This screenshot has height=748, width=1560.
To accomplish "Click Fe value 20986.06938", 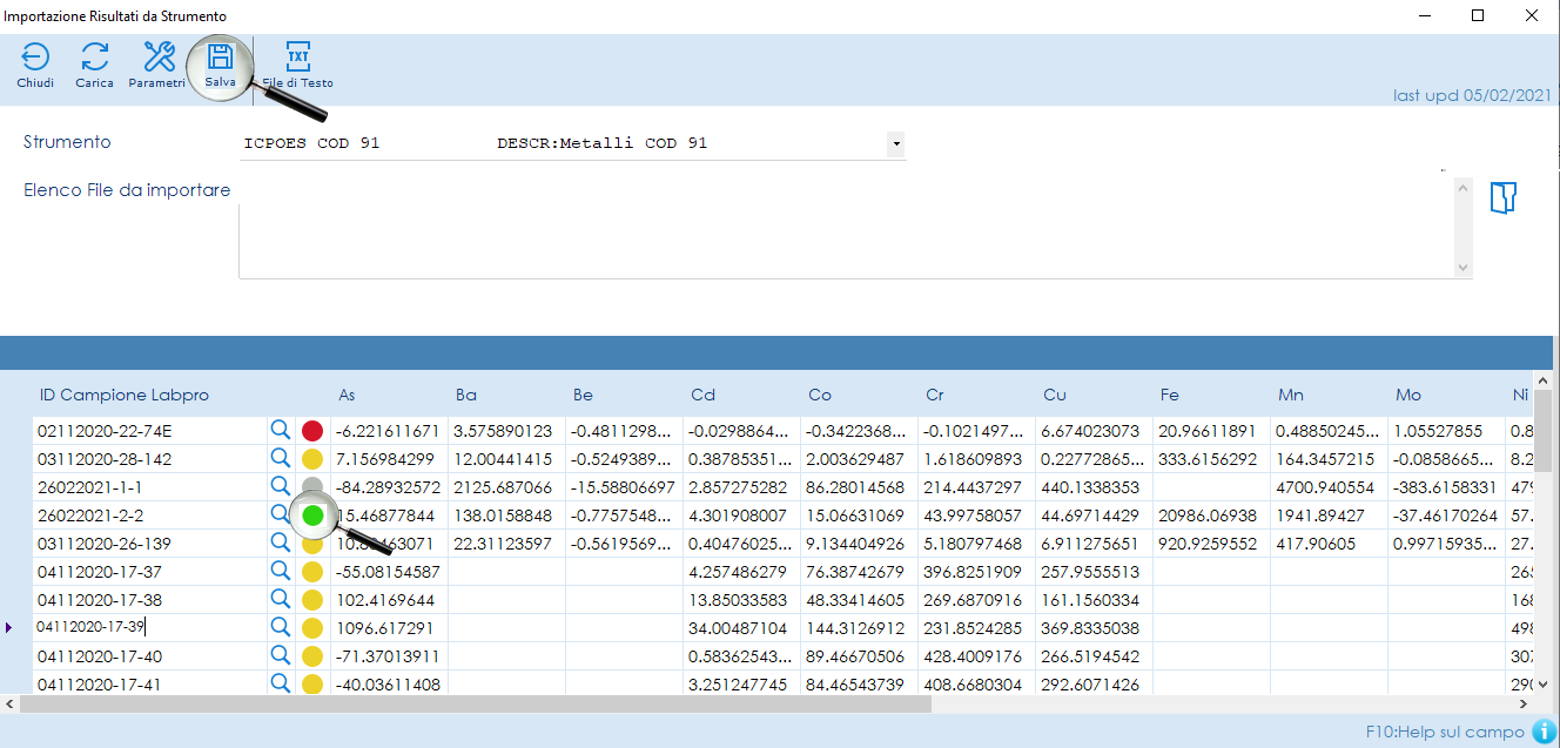I will (x=1212, y=515).
